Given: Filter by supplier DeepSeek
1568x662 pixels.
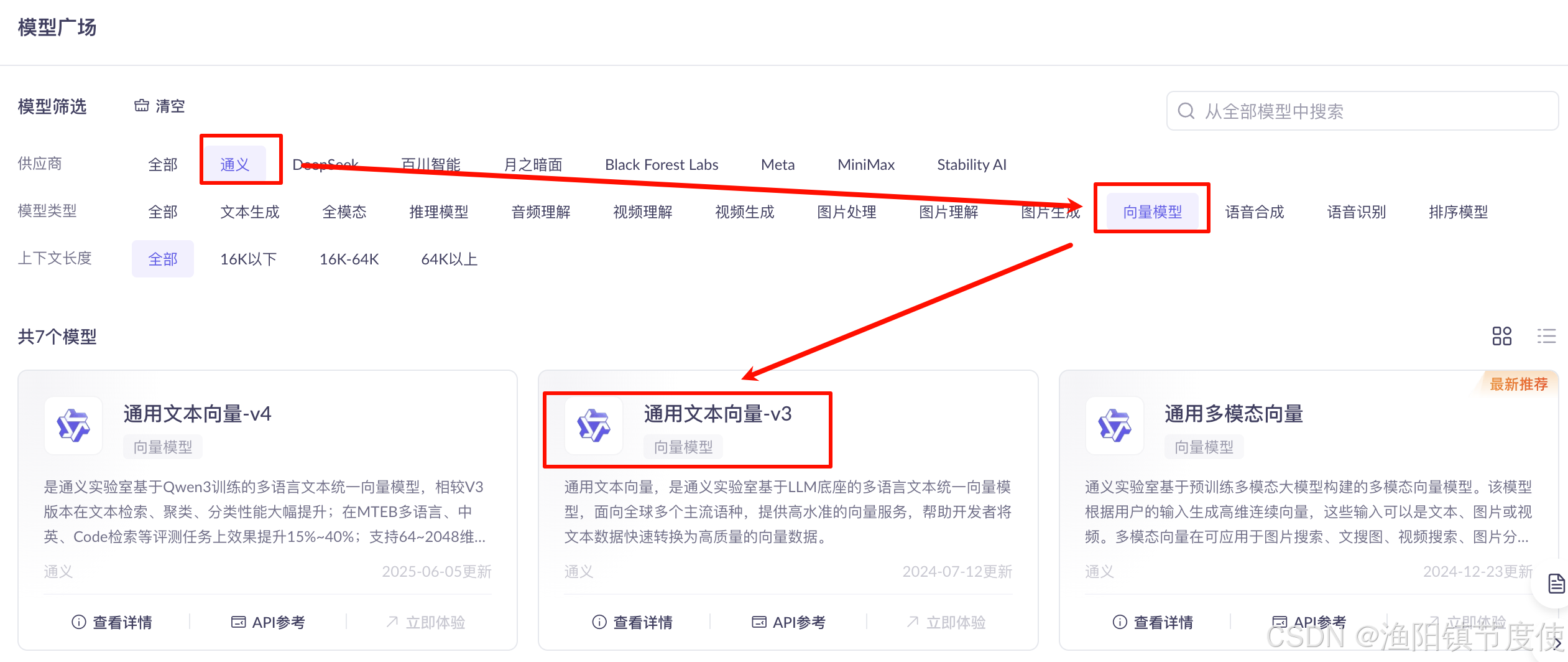Looking at the screenshot, I should point(325,164).
